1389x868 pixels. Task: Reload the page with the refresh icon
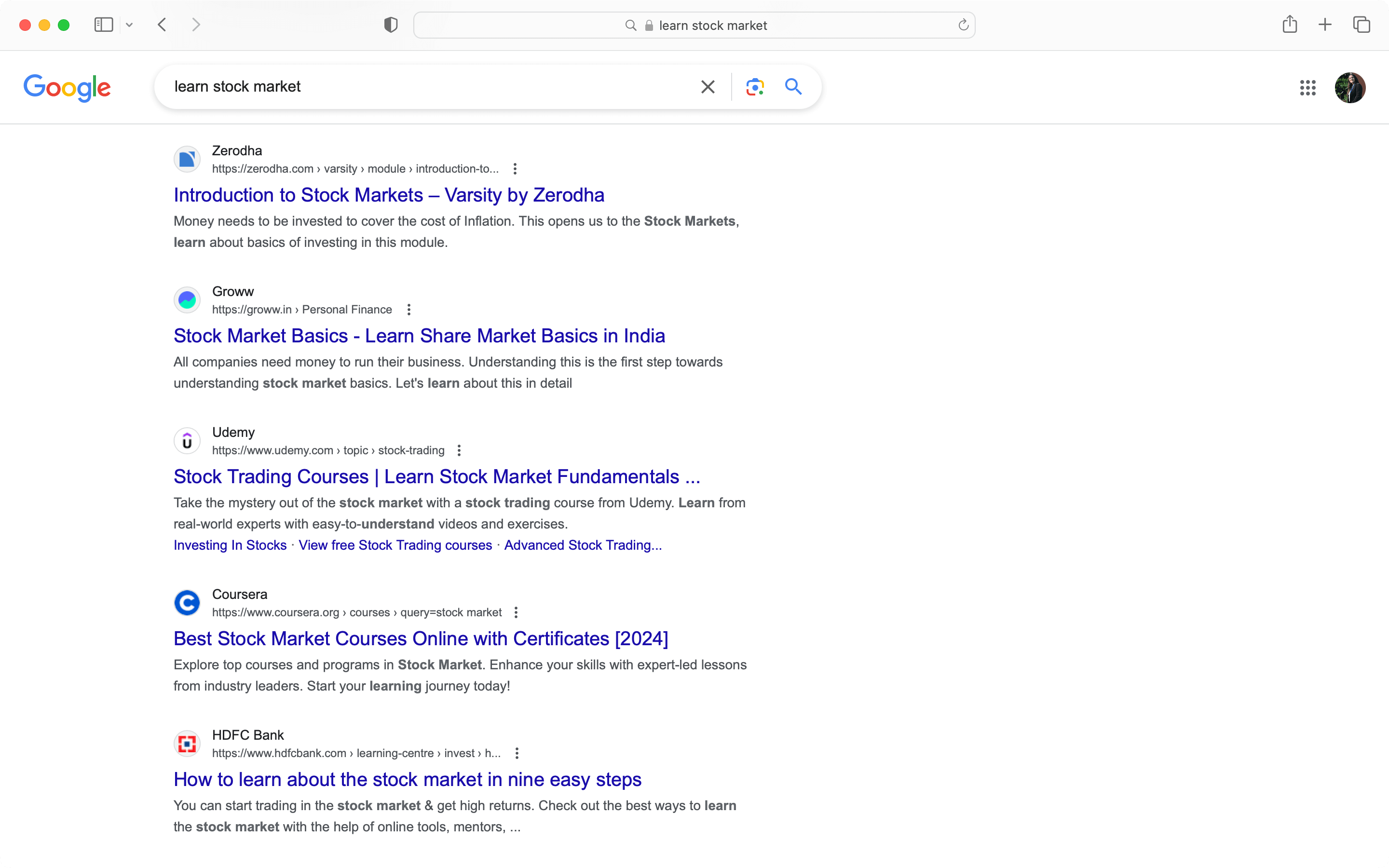coord(963,25)
